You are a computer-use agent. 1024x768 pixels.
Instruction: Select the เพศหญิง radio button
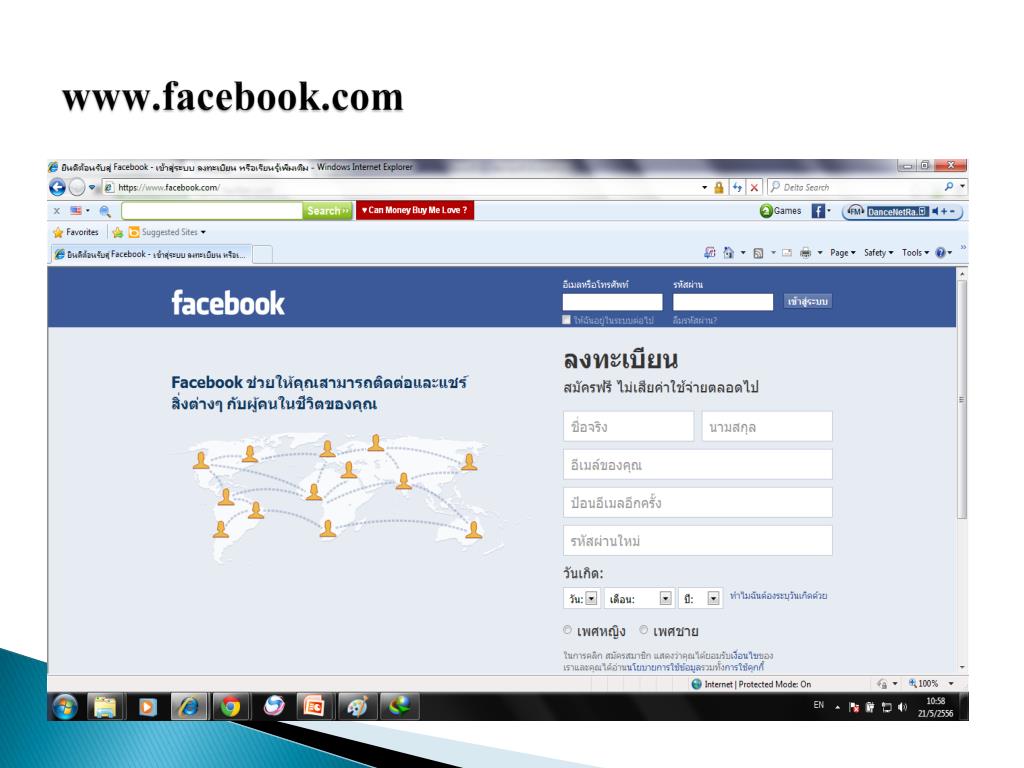(x=567, y=630)
